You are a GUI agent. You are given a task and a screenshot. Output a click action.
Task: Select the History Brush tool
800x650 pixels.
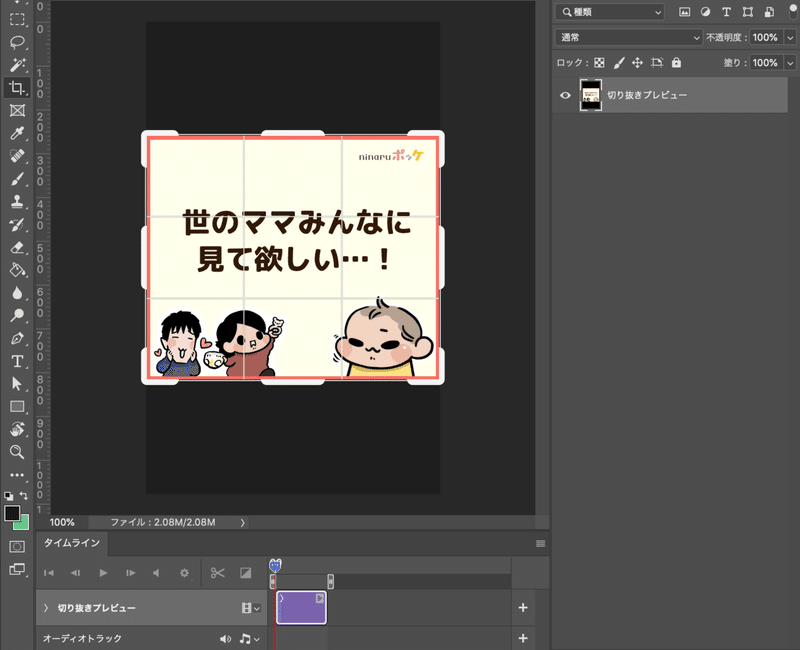point(17,224)
